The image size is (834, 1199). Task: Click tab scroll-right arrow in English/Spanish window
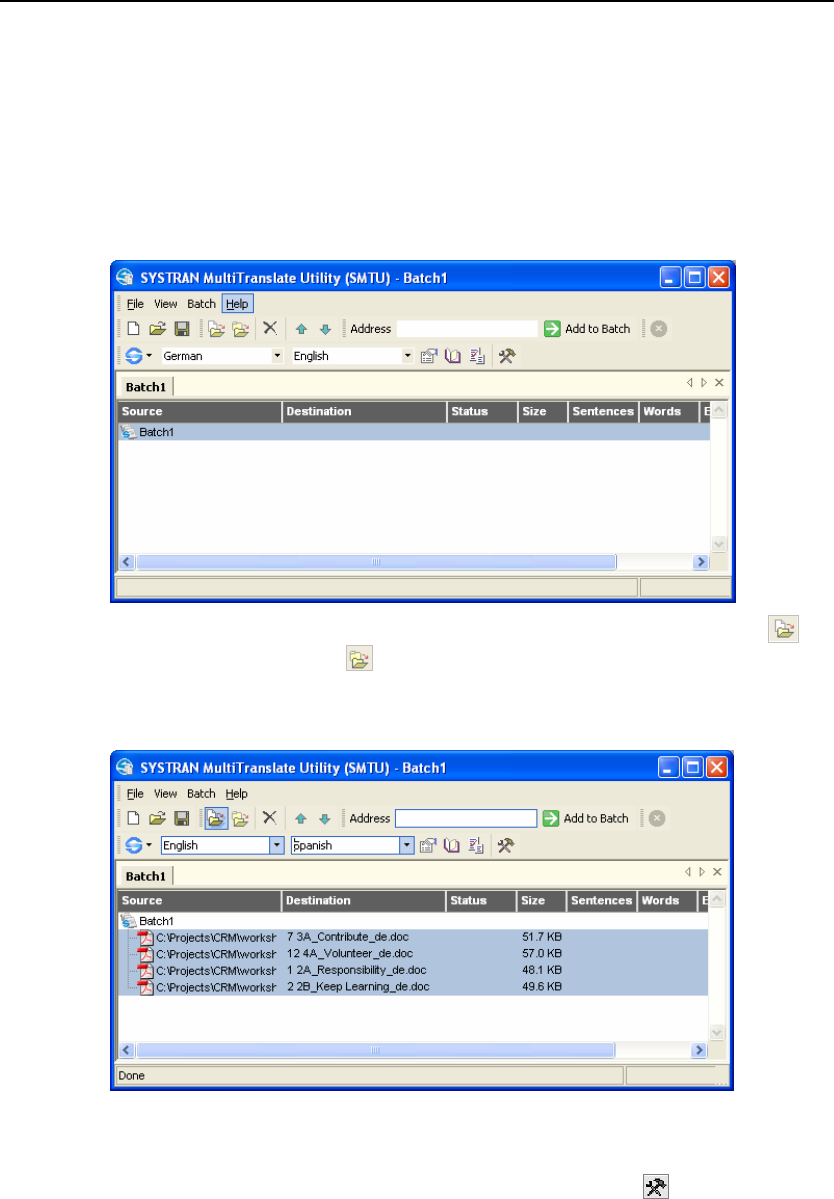click(x=702, y=872)
